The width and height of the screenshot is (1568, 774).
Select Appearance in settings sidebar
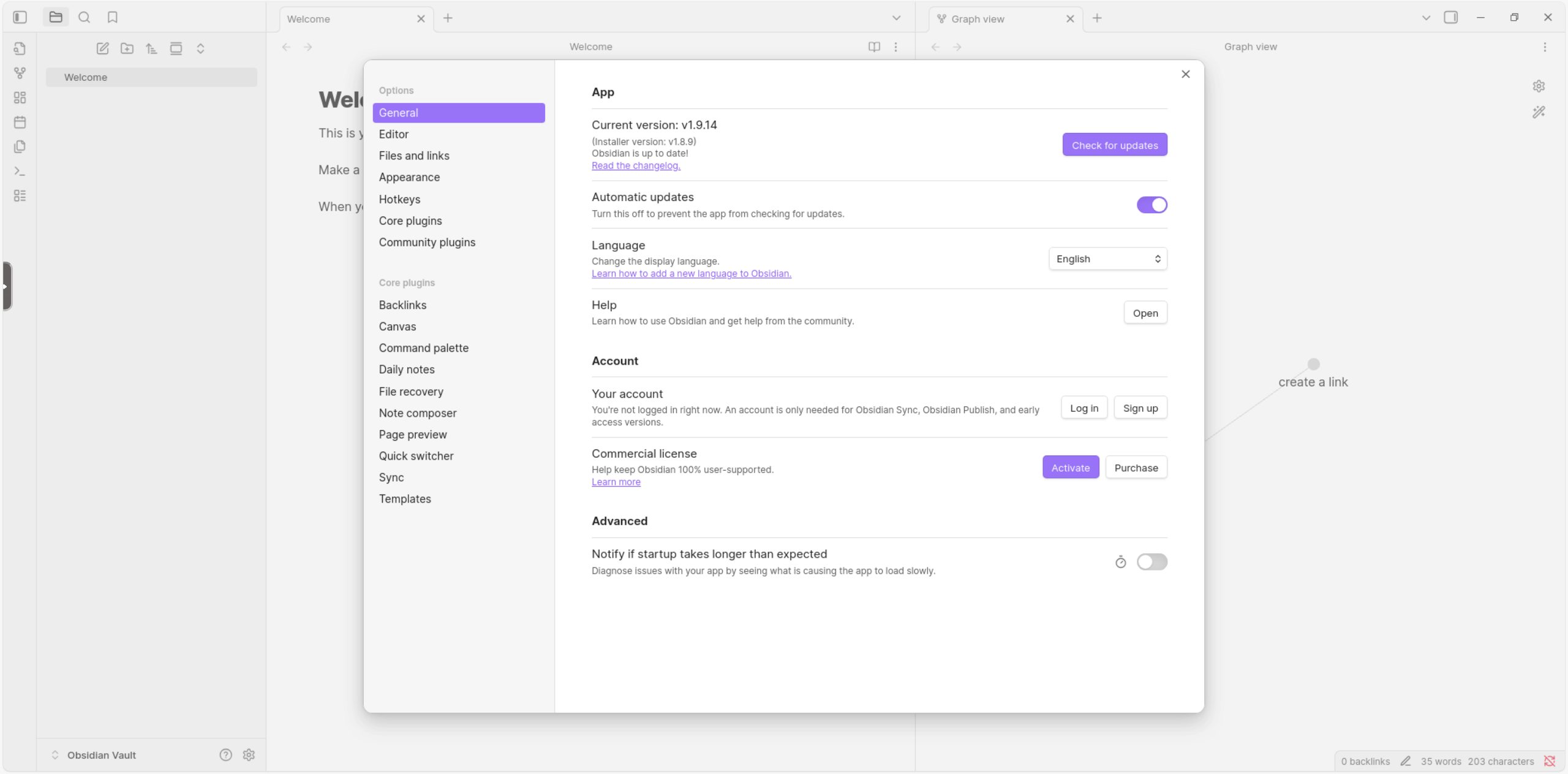(409, 177)
